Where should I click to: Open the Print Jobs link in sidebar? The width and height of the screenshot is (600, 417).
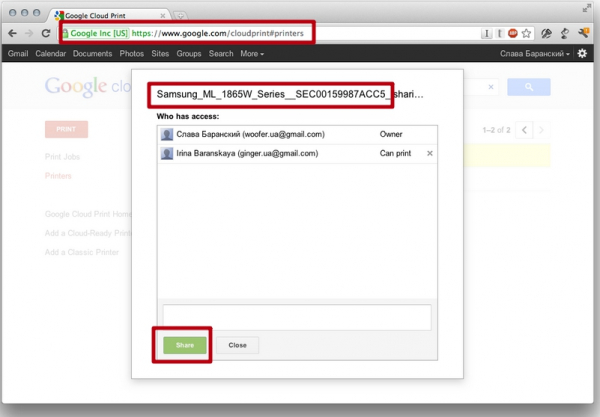tap(62, 157)
